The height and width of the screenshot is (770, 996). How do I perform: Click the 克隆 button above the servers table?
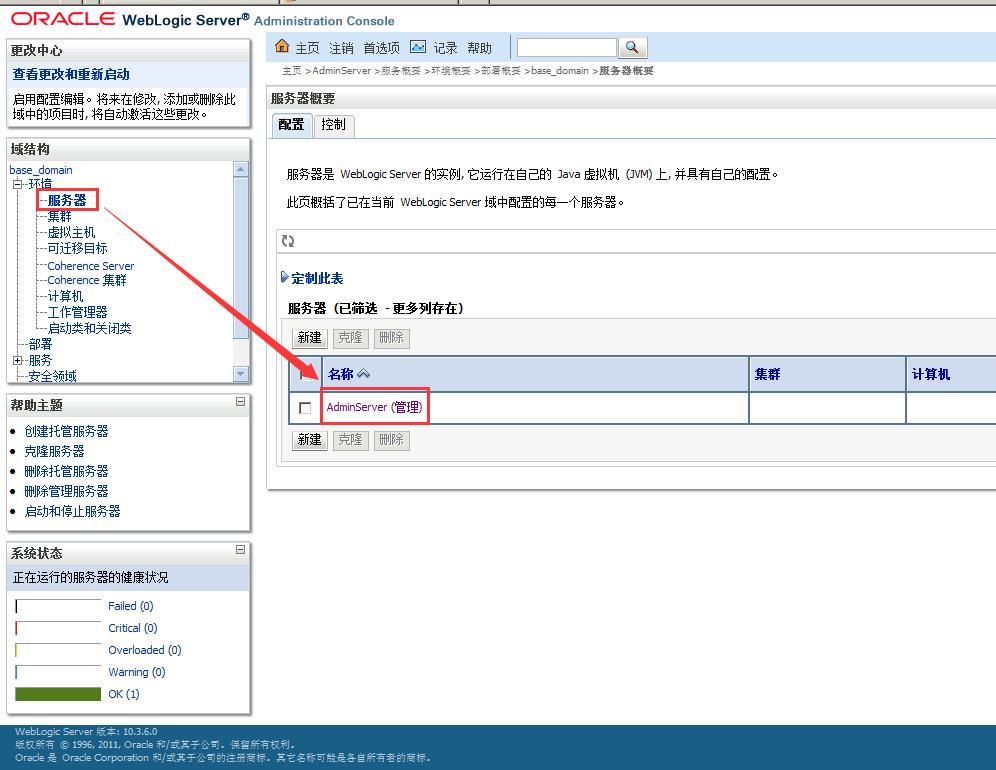tap(351, 338)
